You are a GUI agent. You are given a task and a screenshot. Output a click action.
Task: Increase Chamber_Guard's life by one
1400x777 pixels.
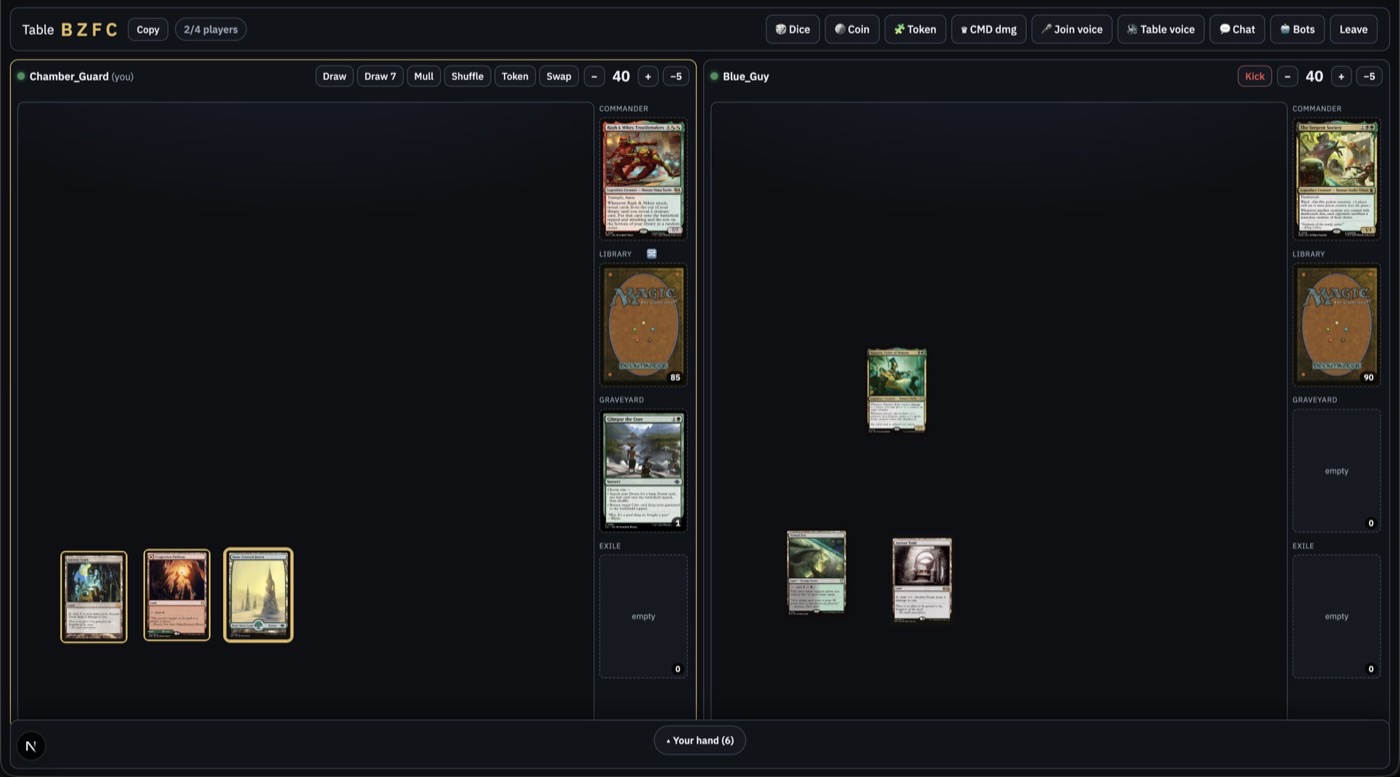click(648, 76)
